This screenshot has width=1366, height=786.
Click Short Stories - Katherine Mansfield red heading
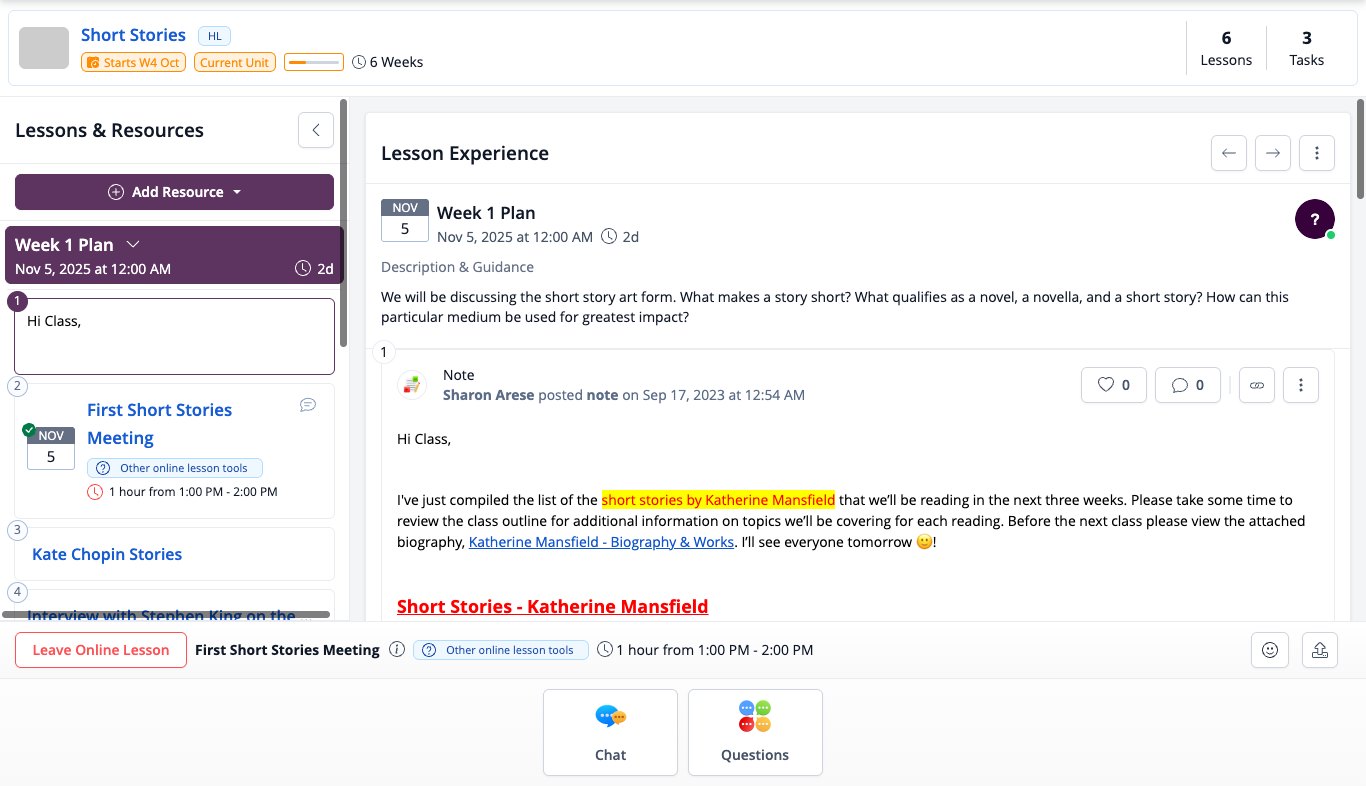point(552,606)
